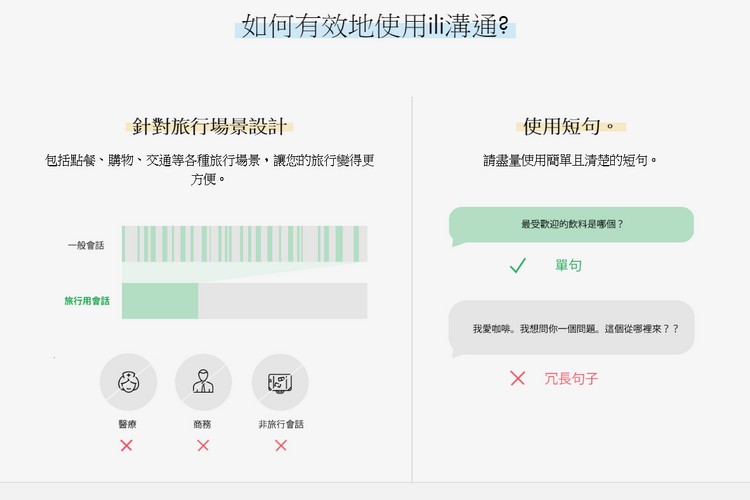The width and height of the screenshot is (750, 500).
Task: Click the red 冗長句子 text
Action: pos(571,378)
